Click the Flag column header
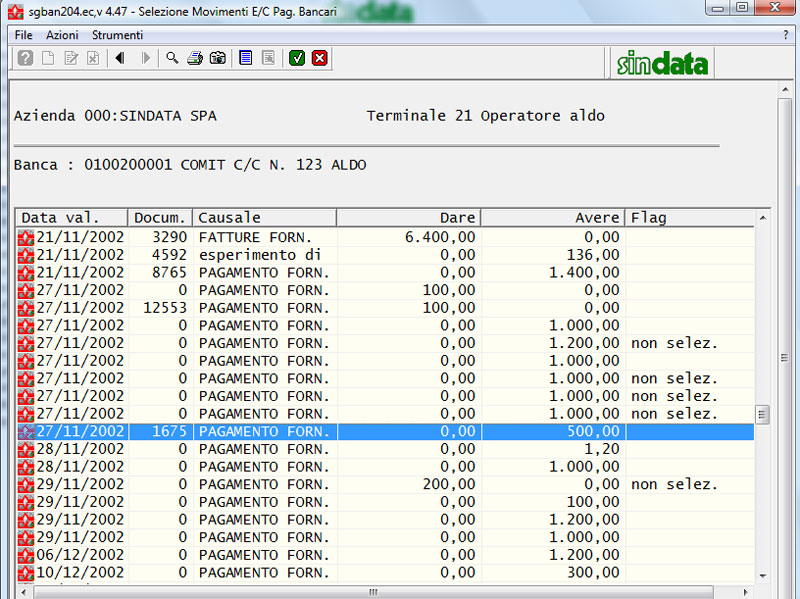800x599 pixels. coord(689,218)
